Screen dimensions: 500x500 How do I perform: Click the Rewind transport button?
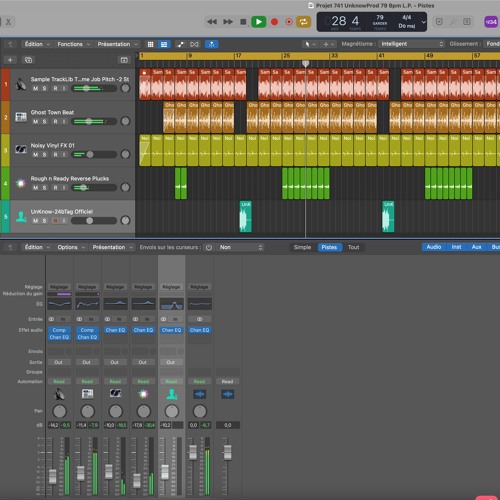212,22
